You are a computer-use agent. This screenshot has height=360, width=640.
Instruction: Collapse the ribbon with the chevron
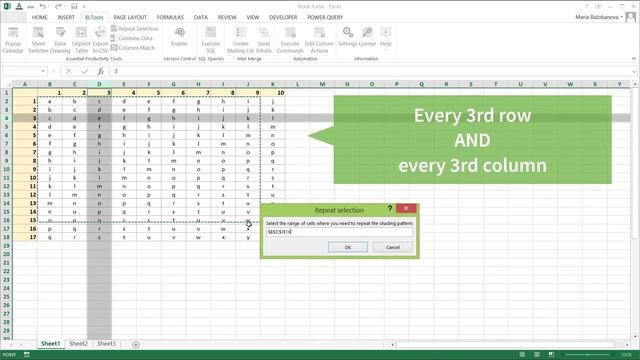pyautogui.click(x=633, y=59)
